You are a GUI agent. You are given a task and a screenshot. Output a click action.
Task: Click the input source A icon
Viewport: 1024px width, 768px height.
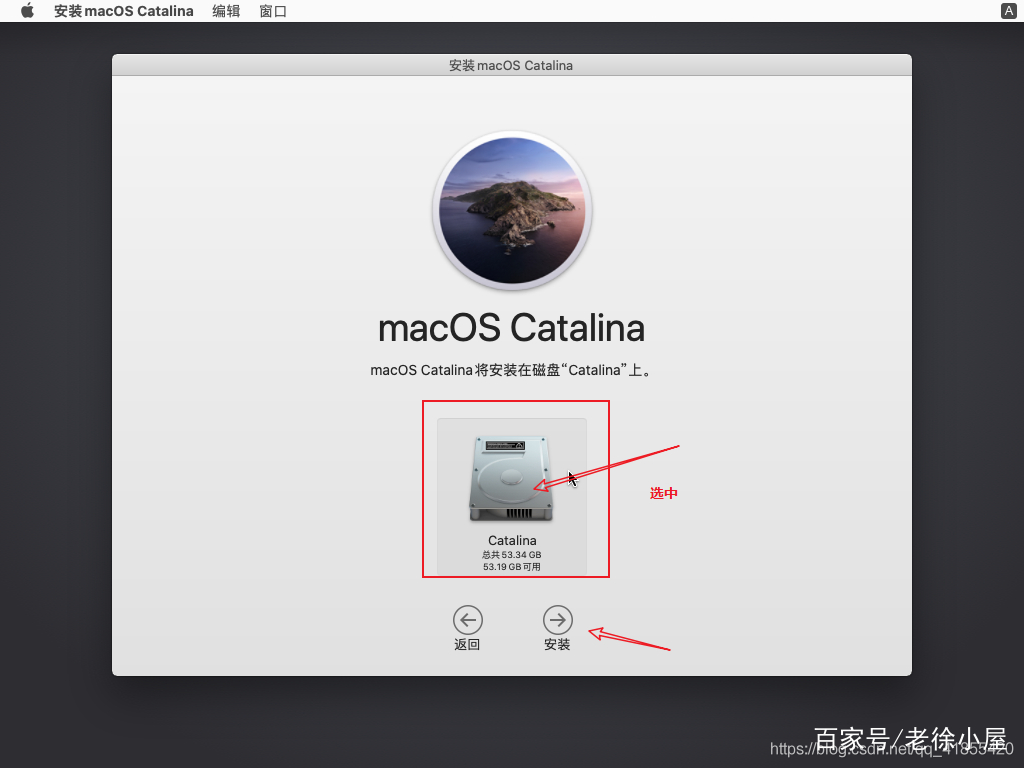(1008, 10)
